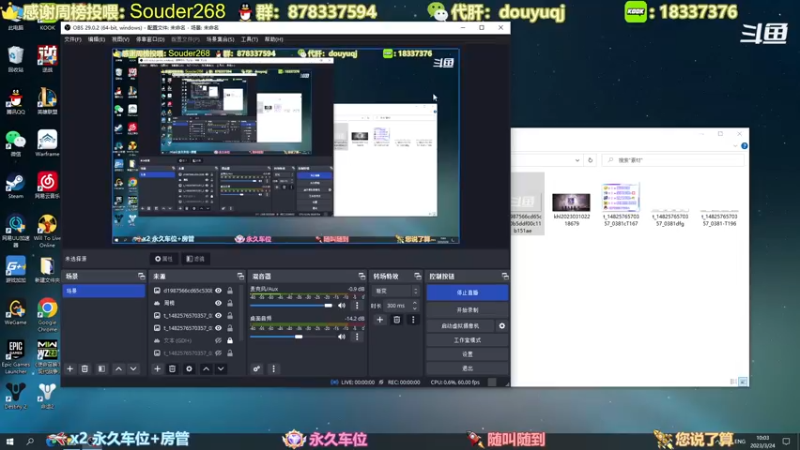Image resolution: width=800 pixels, height=450 pixels.
Task: Click the 启动虚拟摄像机 start virtual camera button
Action: (461, 326)
